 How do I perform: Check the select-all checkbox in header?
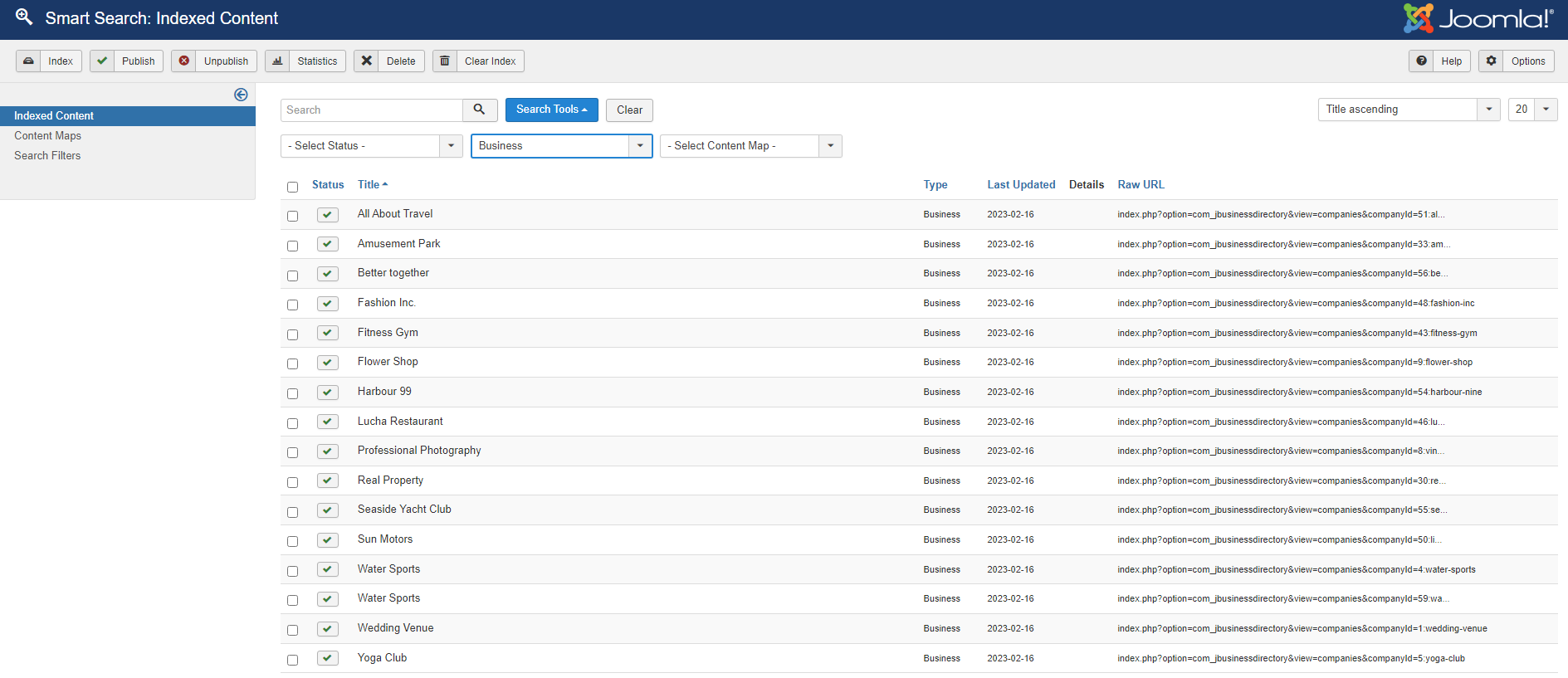pos(292,187)
